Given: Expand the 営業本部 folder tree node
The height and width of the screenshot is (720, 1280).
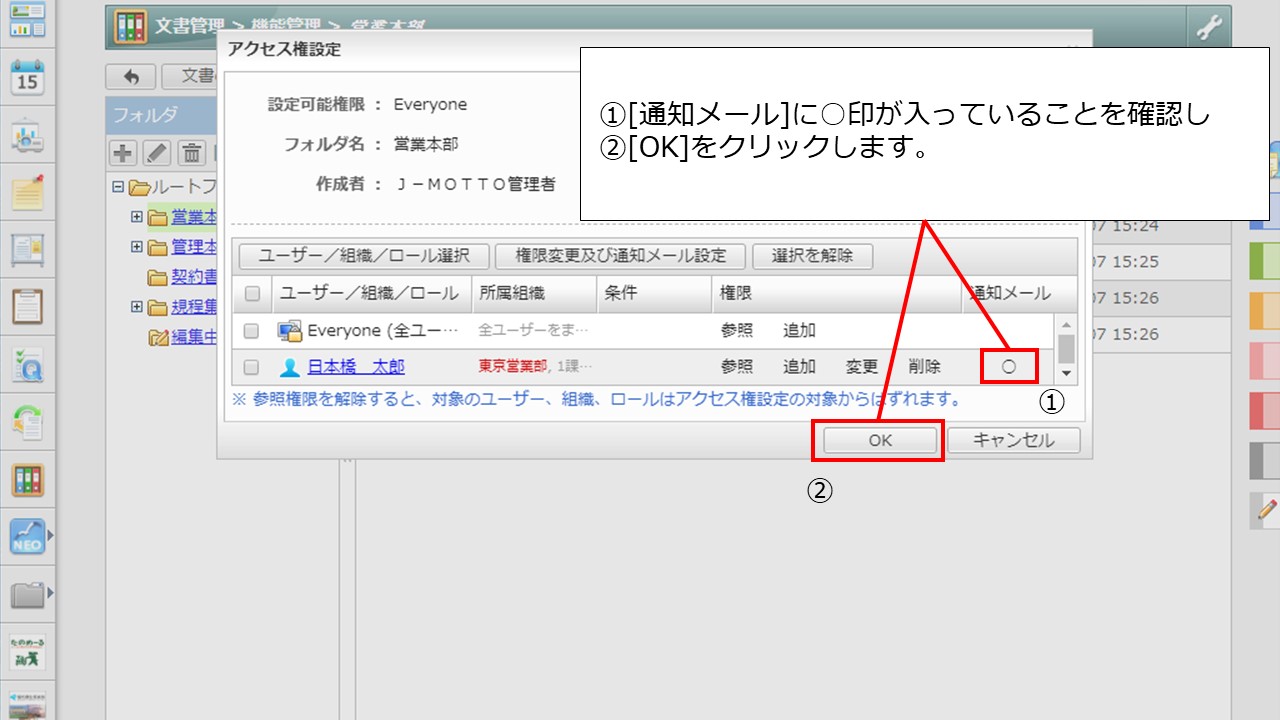Looking at the screenshot, I should [137, 217].
